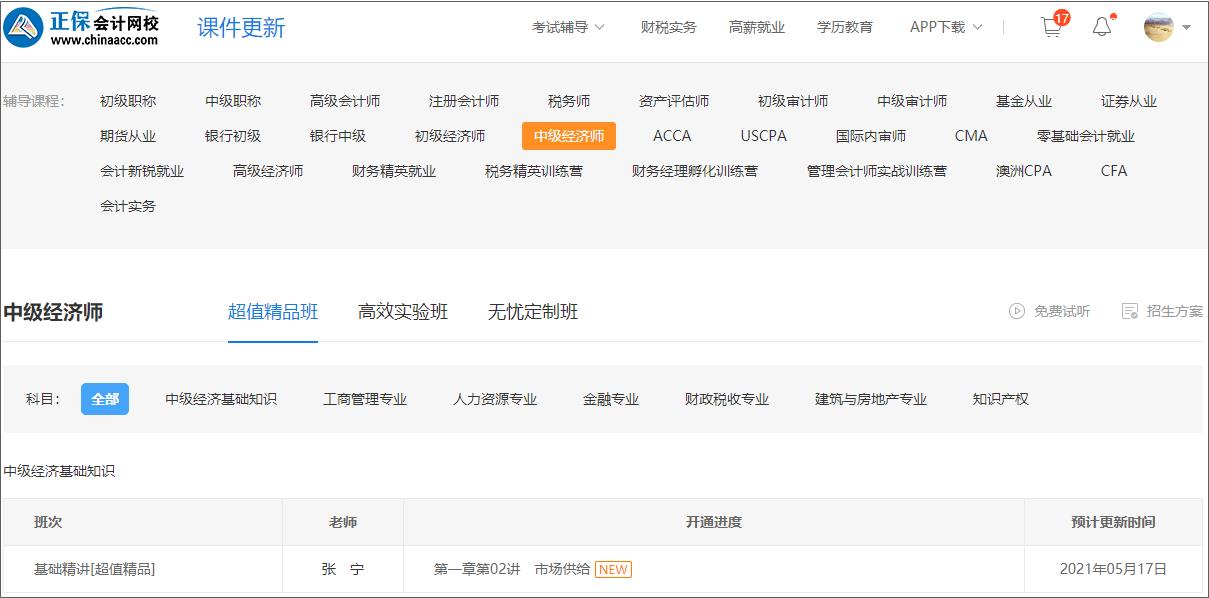The height and width of the screenshot is (598, 1209).
Task: Select the 金融专业 subject filter
Action: pyautogui.click(x=610, y=398)
